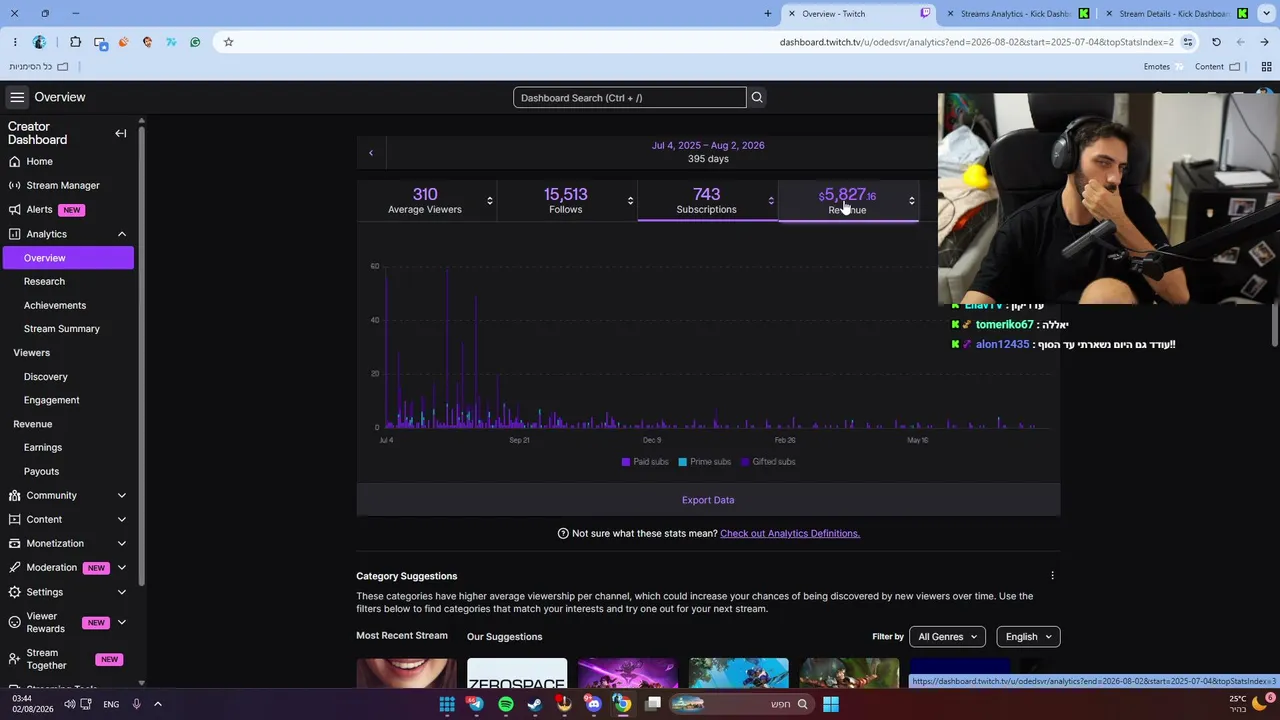Open Check out Analytics Definitions link
Image resolution: width=1280 pixels, height=720 pixels.
click(x=790, y=533)
